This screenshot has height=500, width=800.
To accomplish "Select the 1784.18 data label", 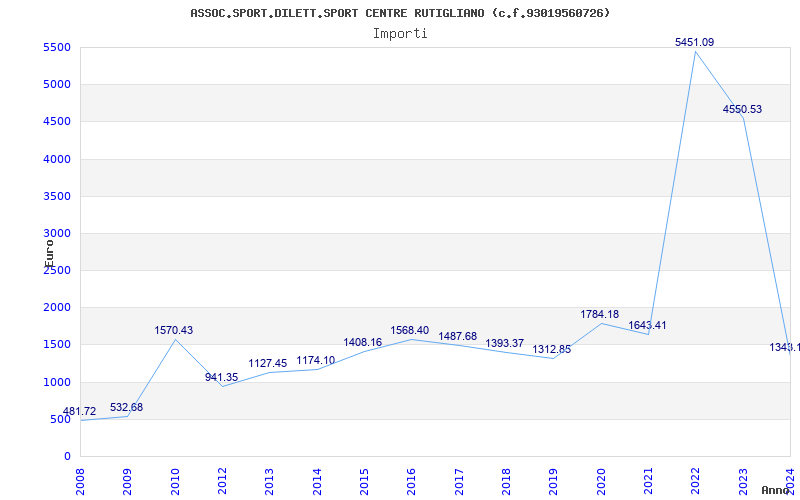I will click(x=599, y=314).
